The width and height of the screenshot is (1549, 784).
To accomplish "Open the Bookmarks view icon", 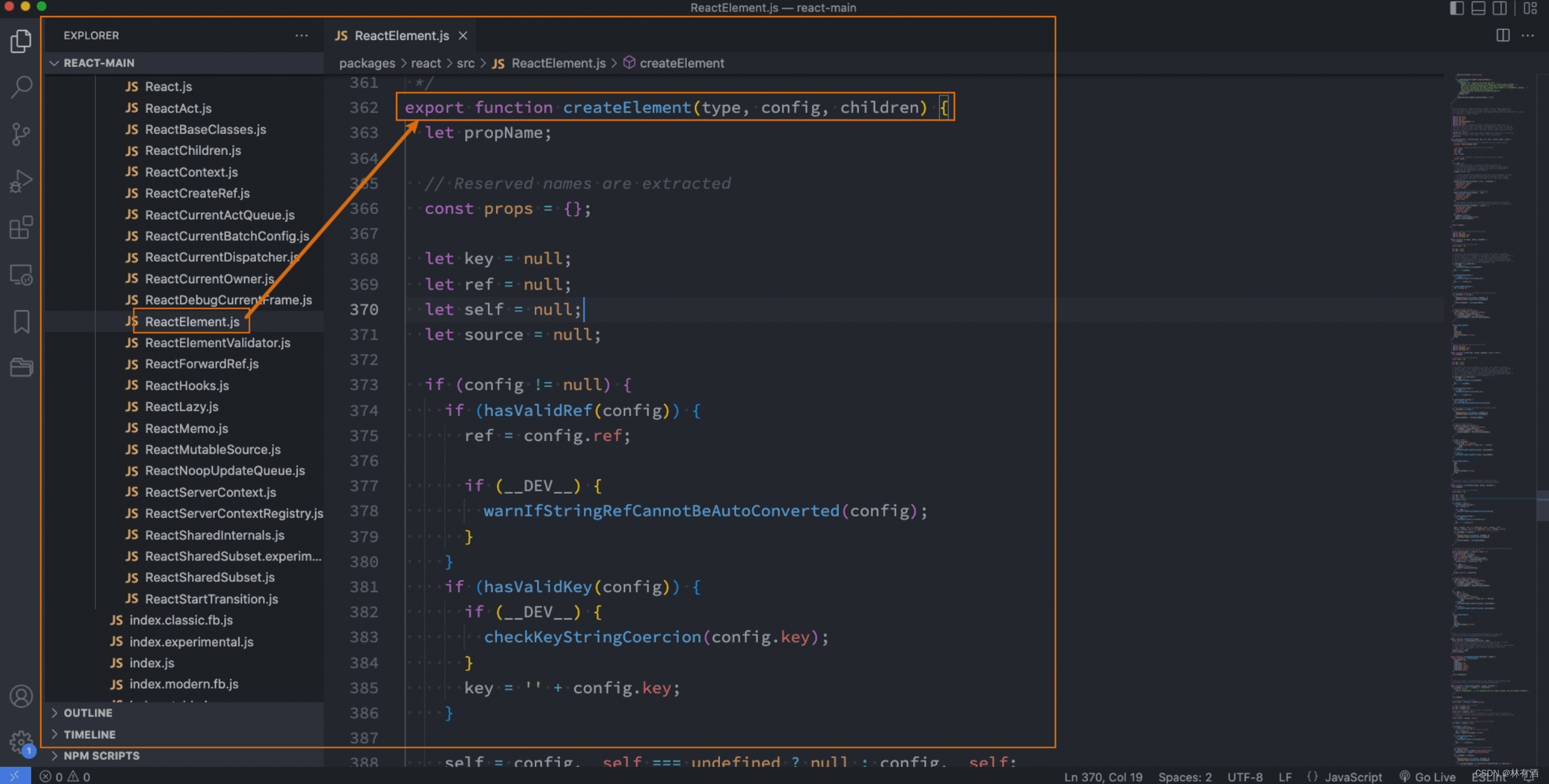I will [x=21, y=321].
